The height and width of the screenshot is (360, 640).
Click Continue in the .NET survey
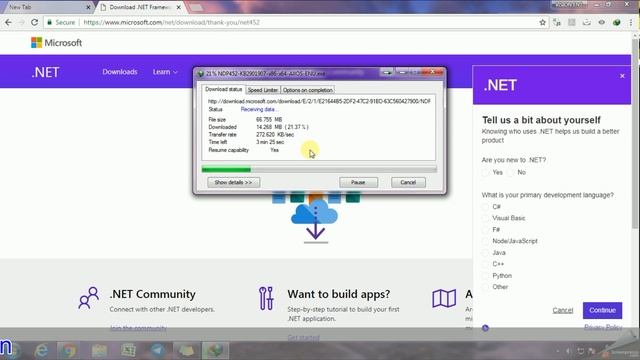coord(602,310)
